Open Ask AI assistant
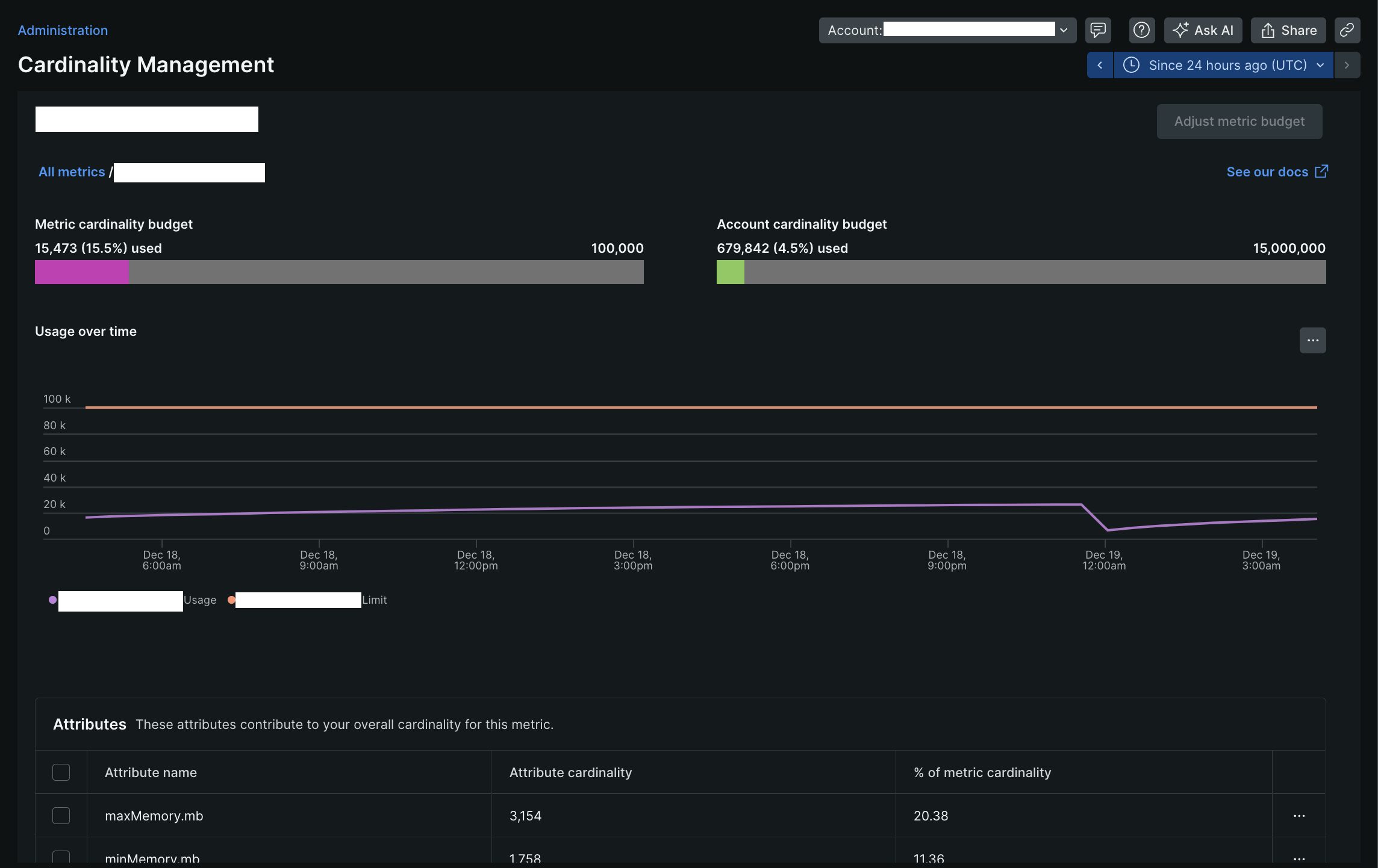 (x=1203, y=30)
